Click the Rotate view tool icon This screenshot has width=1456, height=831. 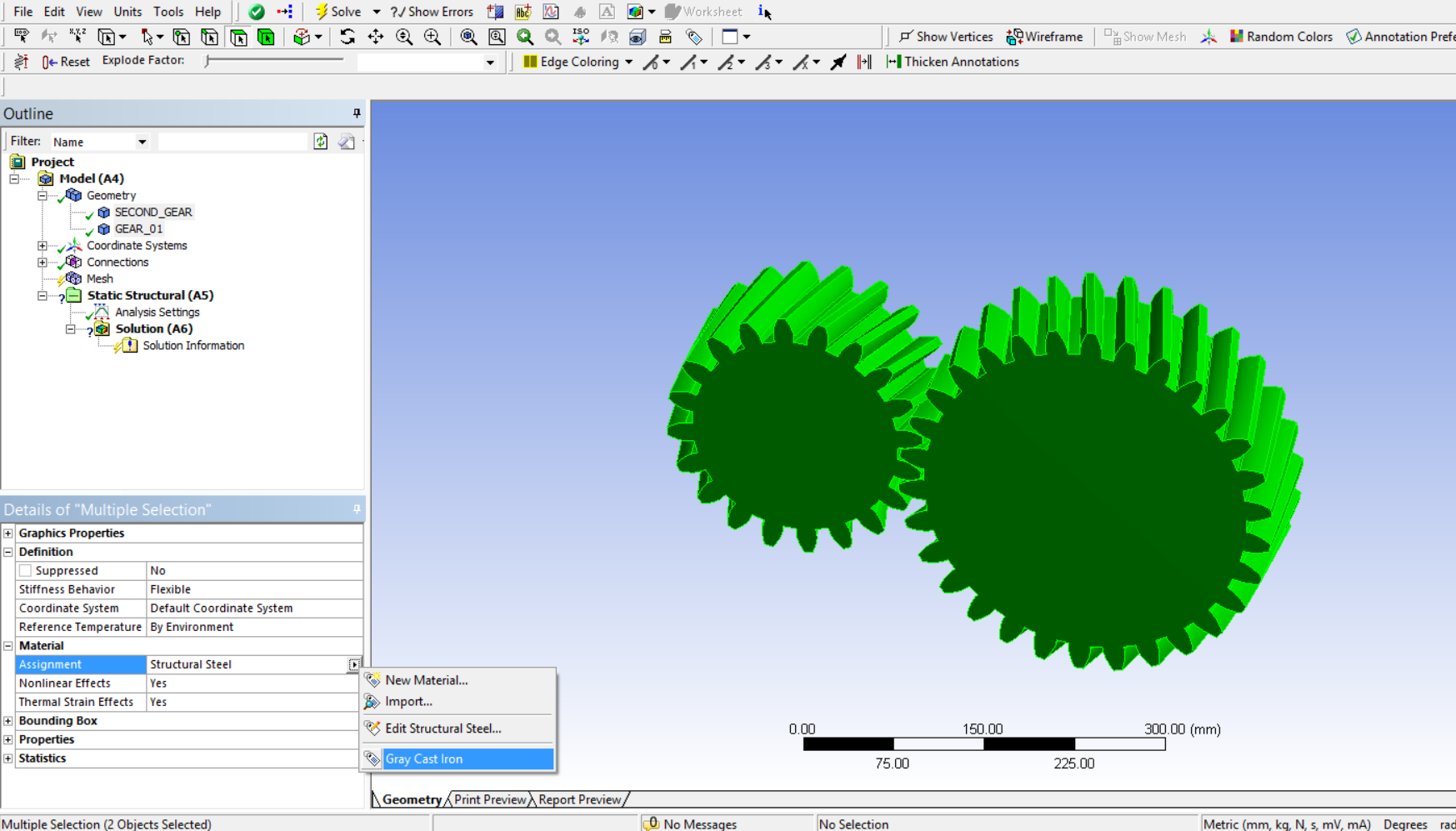pyautogui.click(x=348, y=37)
